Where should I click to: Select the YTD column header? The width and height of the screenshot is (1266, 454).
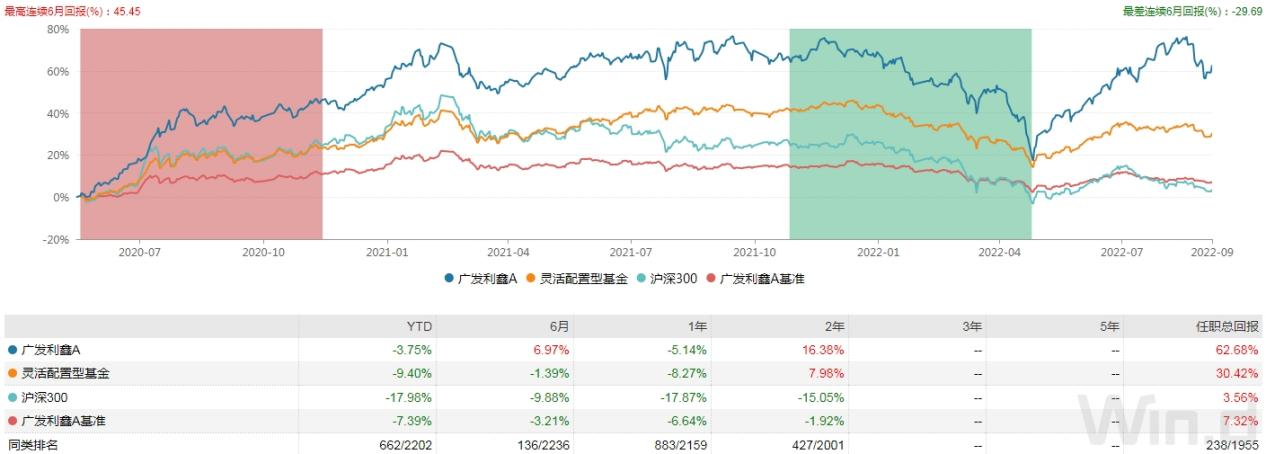point(420,326)
